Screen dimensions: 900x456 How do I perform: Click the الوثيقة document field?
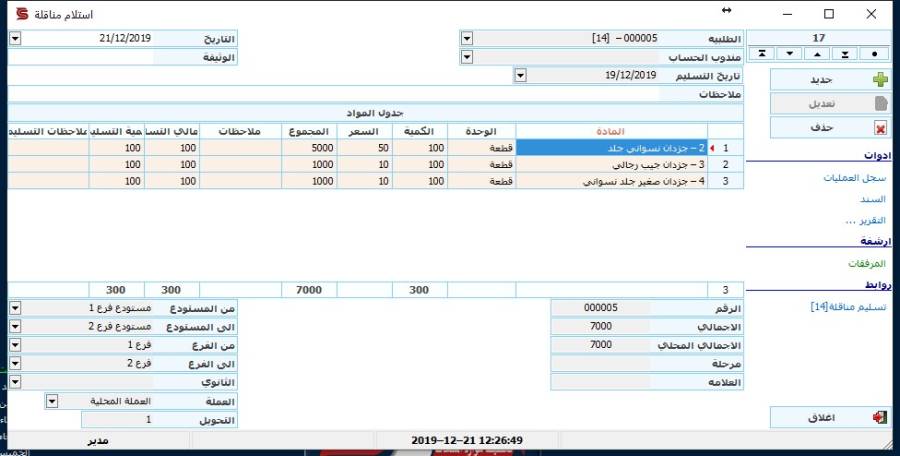tap(81, 57)
